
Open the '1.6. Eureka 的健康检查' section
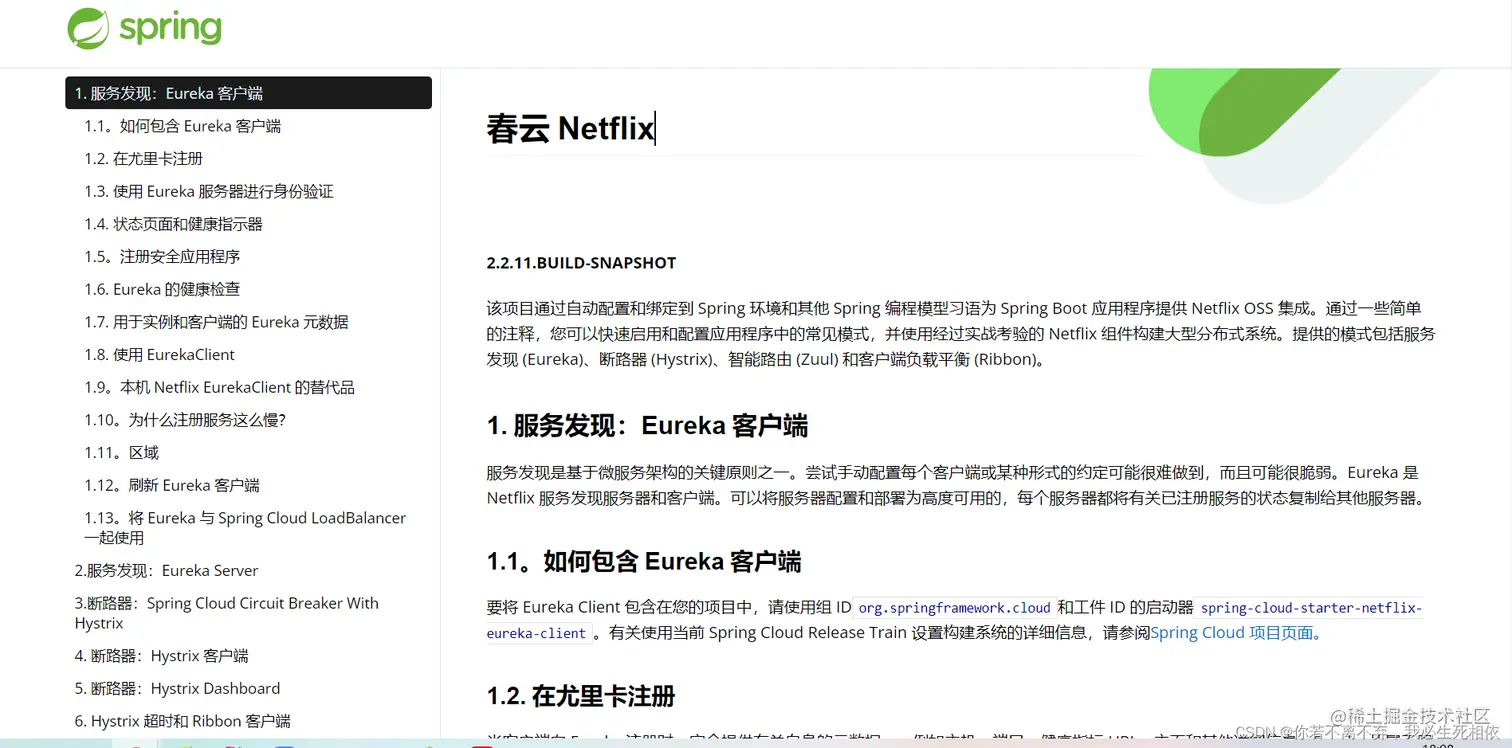tap(160, 289)
